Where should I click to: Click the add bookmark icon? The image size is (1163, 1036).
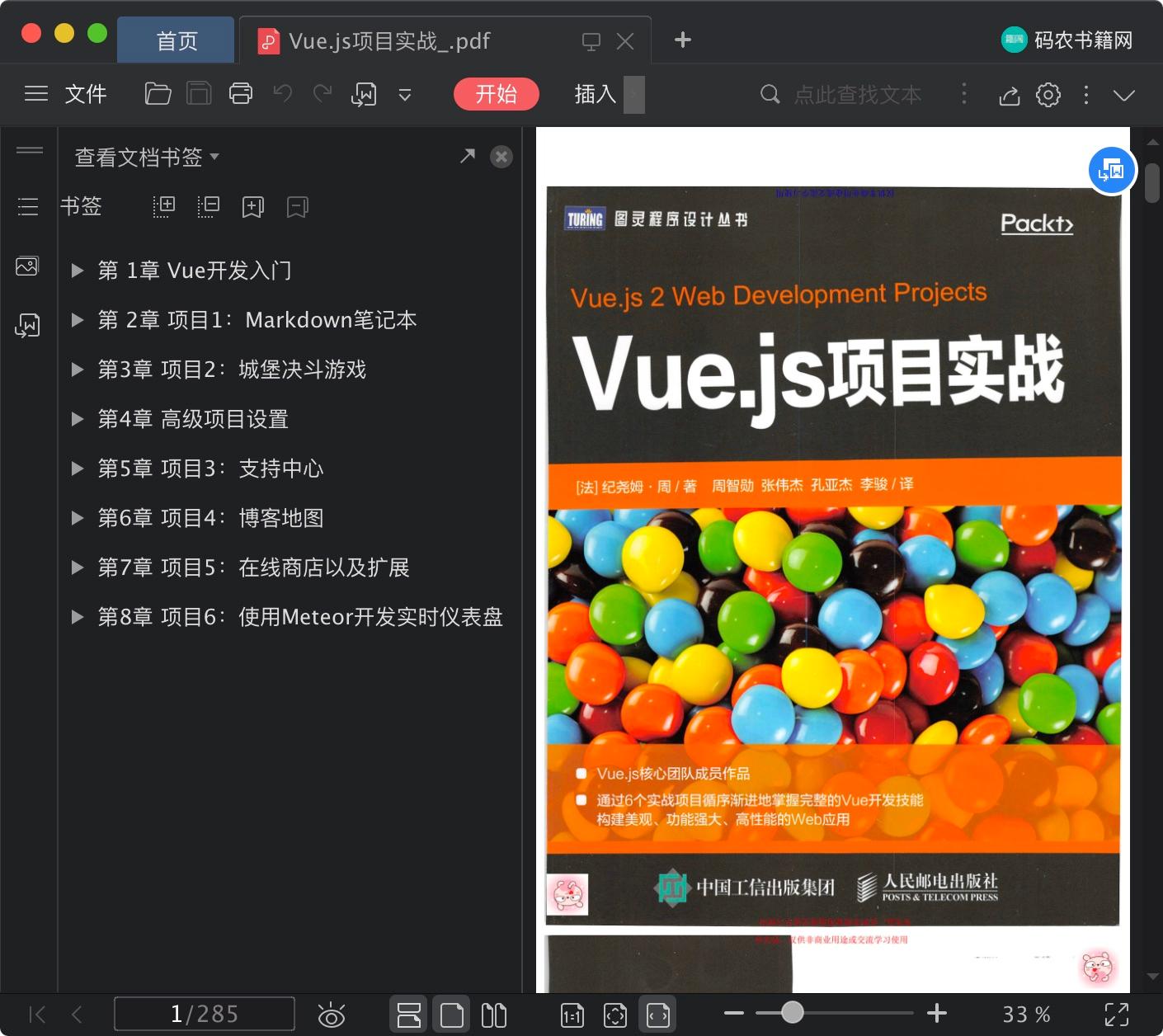point(253,207)
